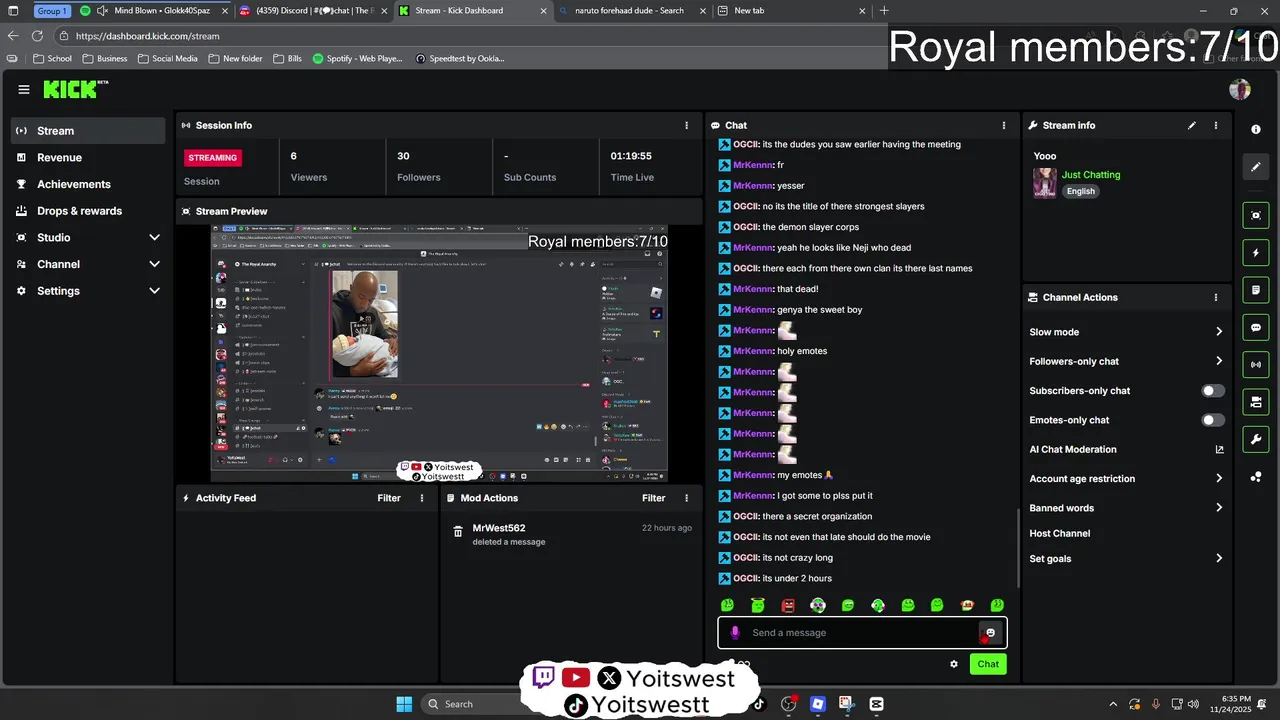This screenshot has width=1280, height=720.
Task: Click the STREAMING status badge
Action: (213, 158)
